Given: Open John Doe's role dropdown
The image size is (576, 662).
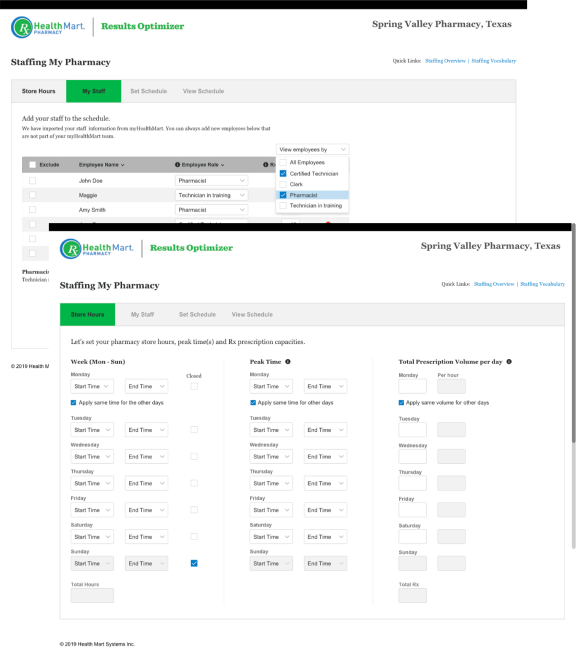Looking at the screenshot, I should click(x=211, y=181).
